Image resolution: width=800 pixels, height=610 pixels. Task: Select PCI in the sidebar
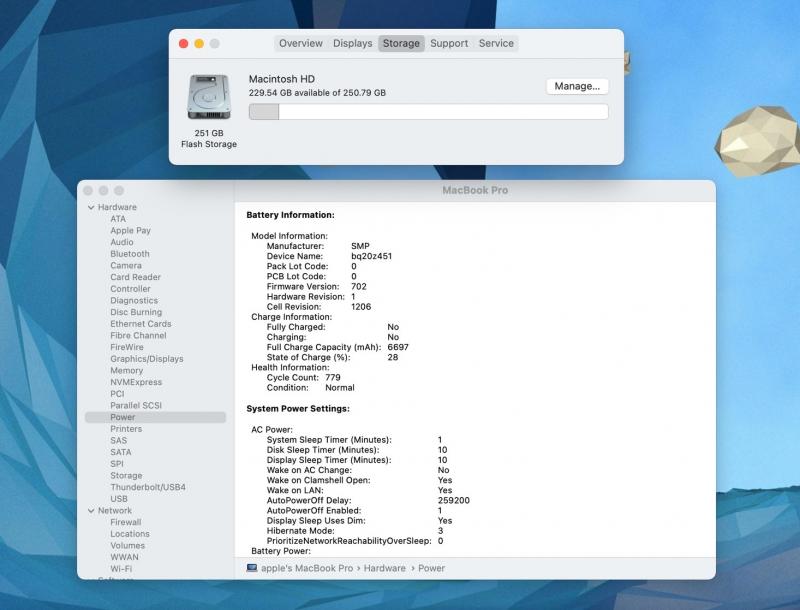117,394
